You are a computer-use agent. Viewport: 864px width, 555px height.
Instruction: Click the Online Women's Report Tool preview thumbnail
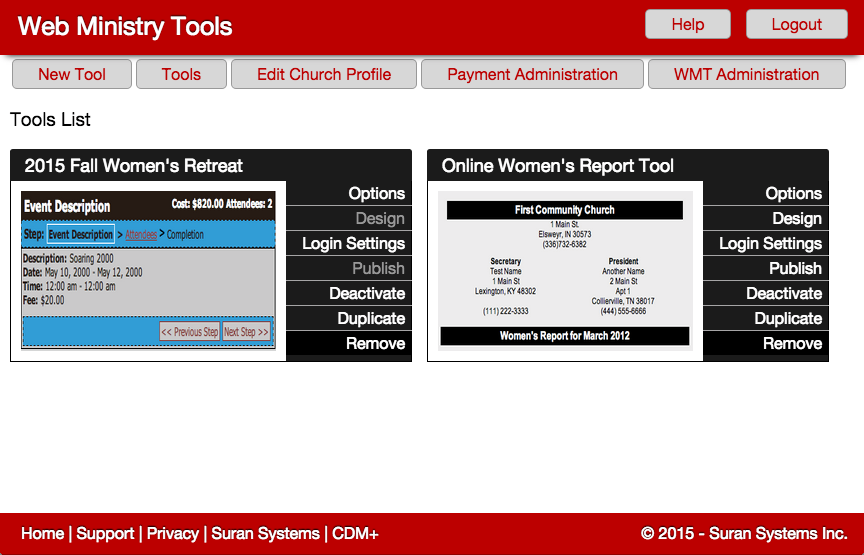coord(565,270)
